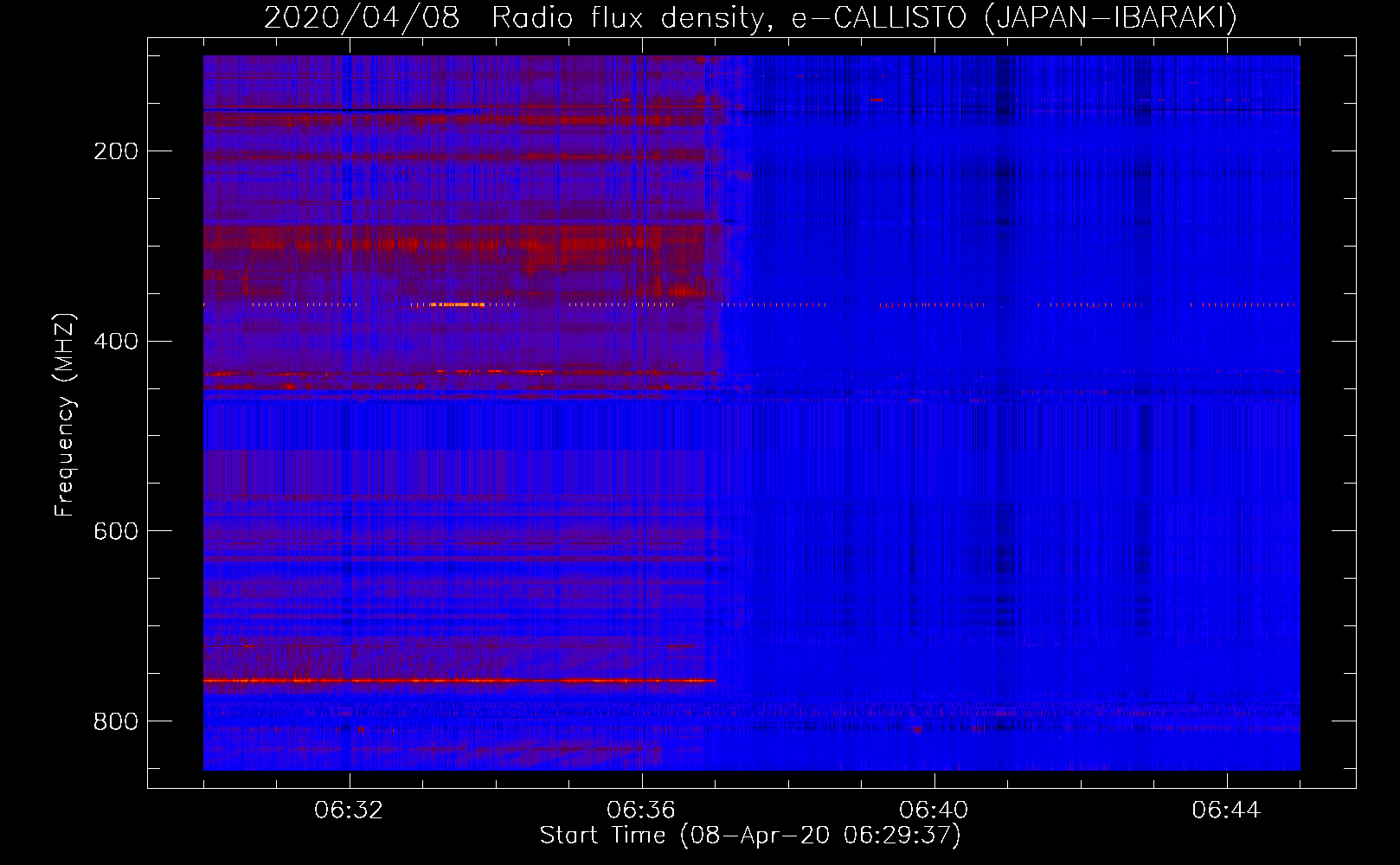
Task: Click the 'Frequency (MHZ)' axis label
Action: tap(65, 414)
